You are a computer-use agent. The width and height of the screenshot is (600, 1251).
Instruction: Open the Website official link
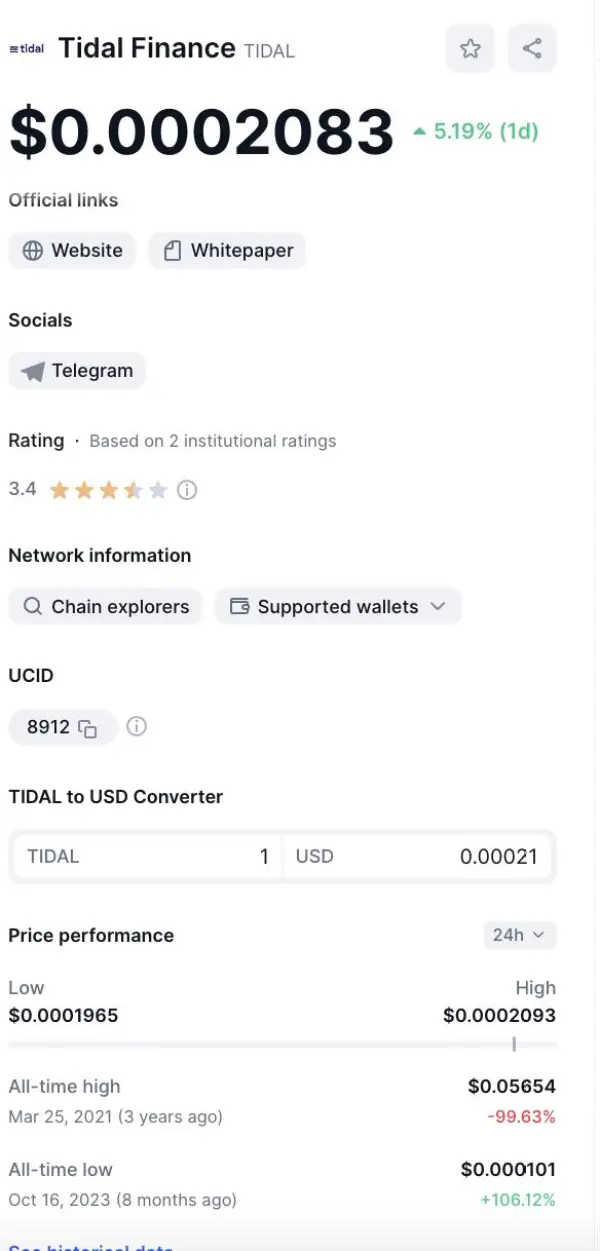[72, 250]
